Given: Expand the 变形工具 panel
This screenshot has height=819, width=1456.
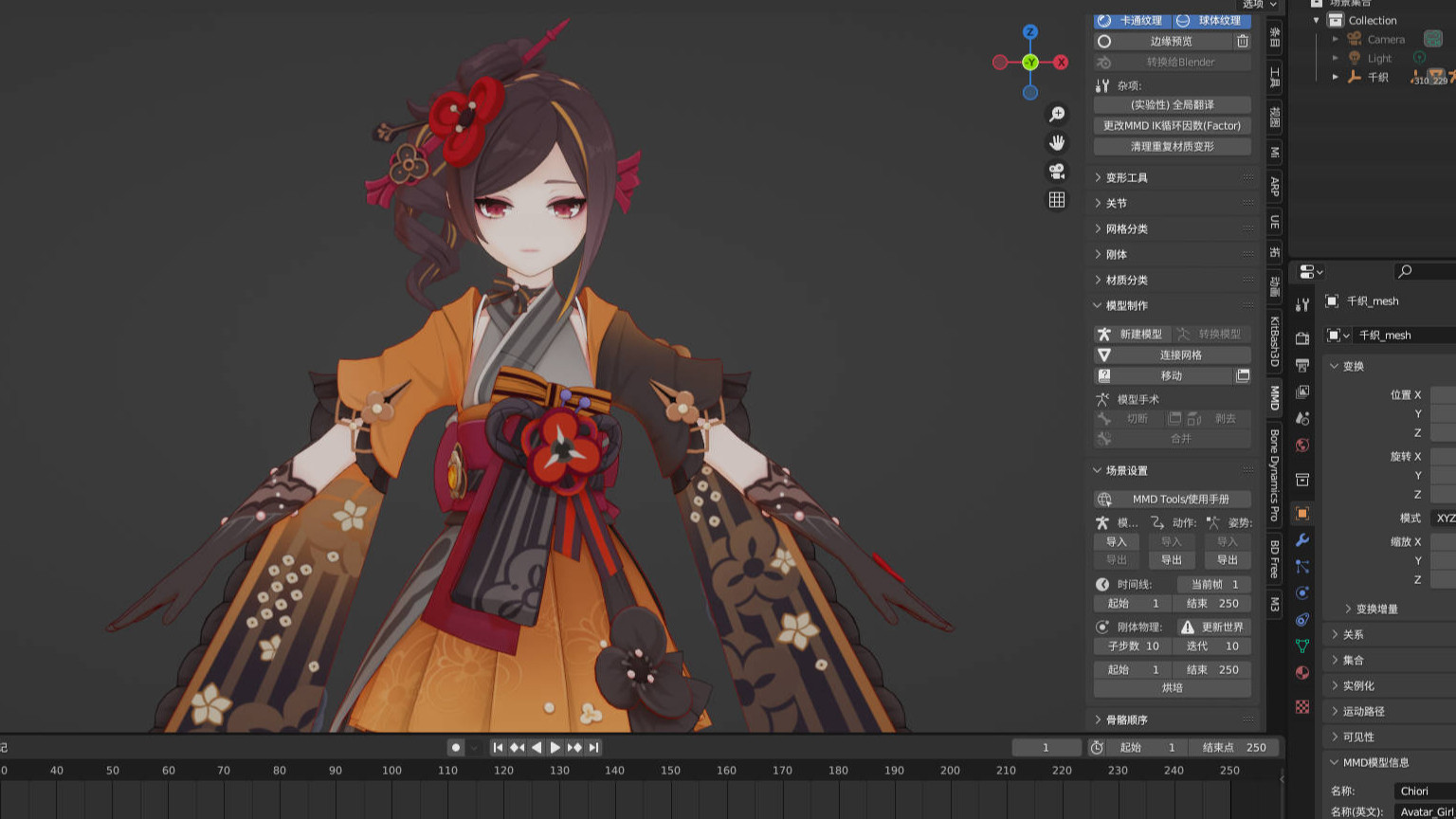Looking at the screenshot, I should click(1126, 177).
